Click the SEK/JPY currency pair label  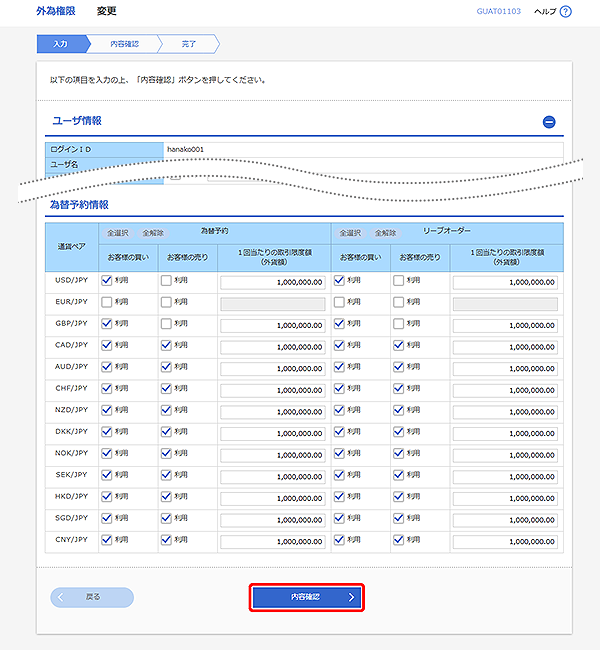coord(72,475)
